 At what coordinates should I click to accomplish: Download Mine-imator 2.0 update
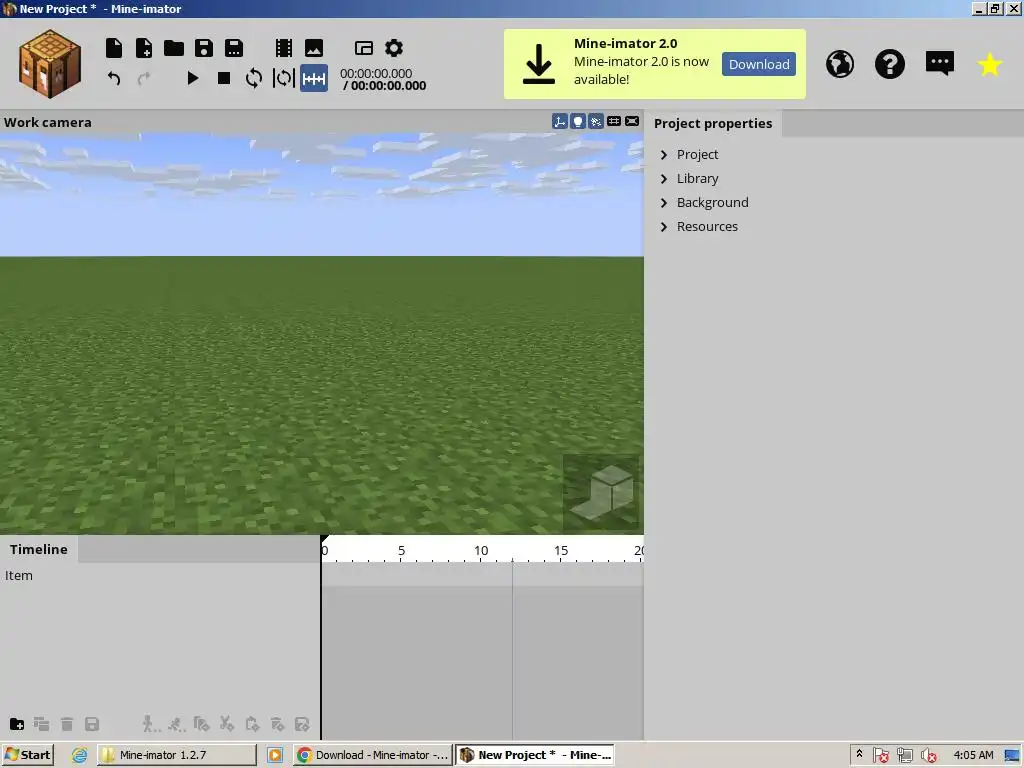coord(759,64)
